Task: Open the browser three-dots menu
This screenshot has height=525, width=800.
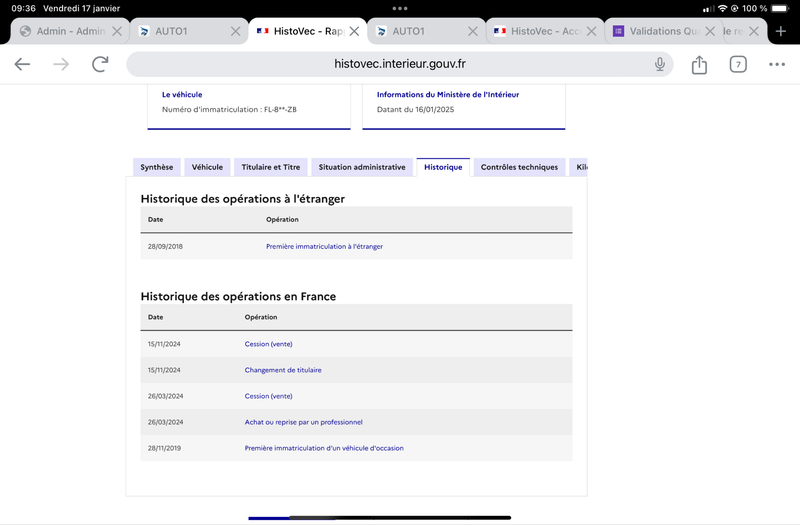Action: pos(777,64)
